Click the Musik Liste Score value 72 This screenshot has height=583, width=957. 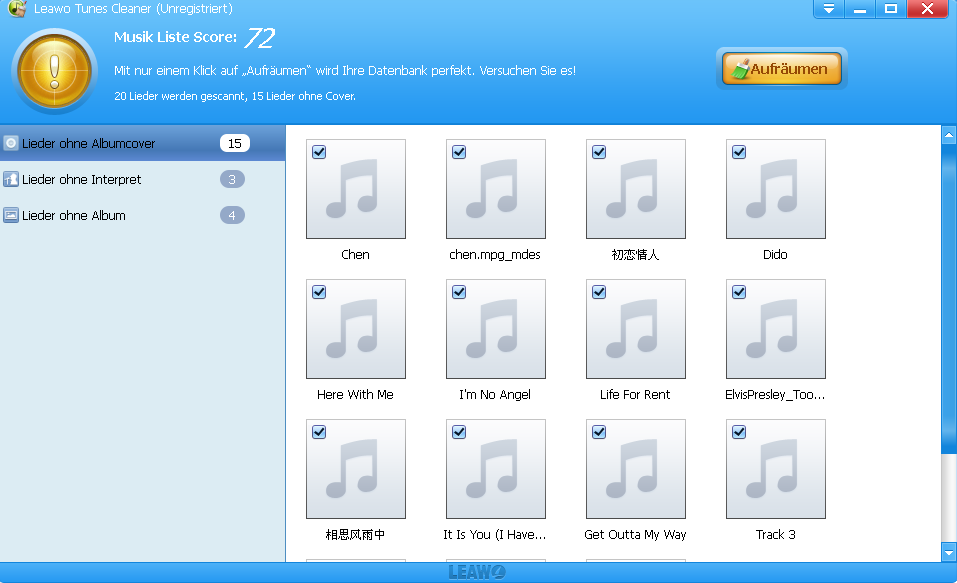click(x=260, y=37)
